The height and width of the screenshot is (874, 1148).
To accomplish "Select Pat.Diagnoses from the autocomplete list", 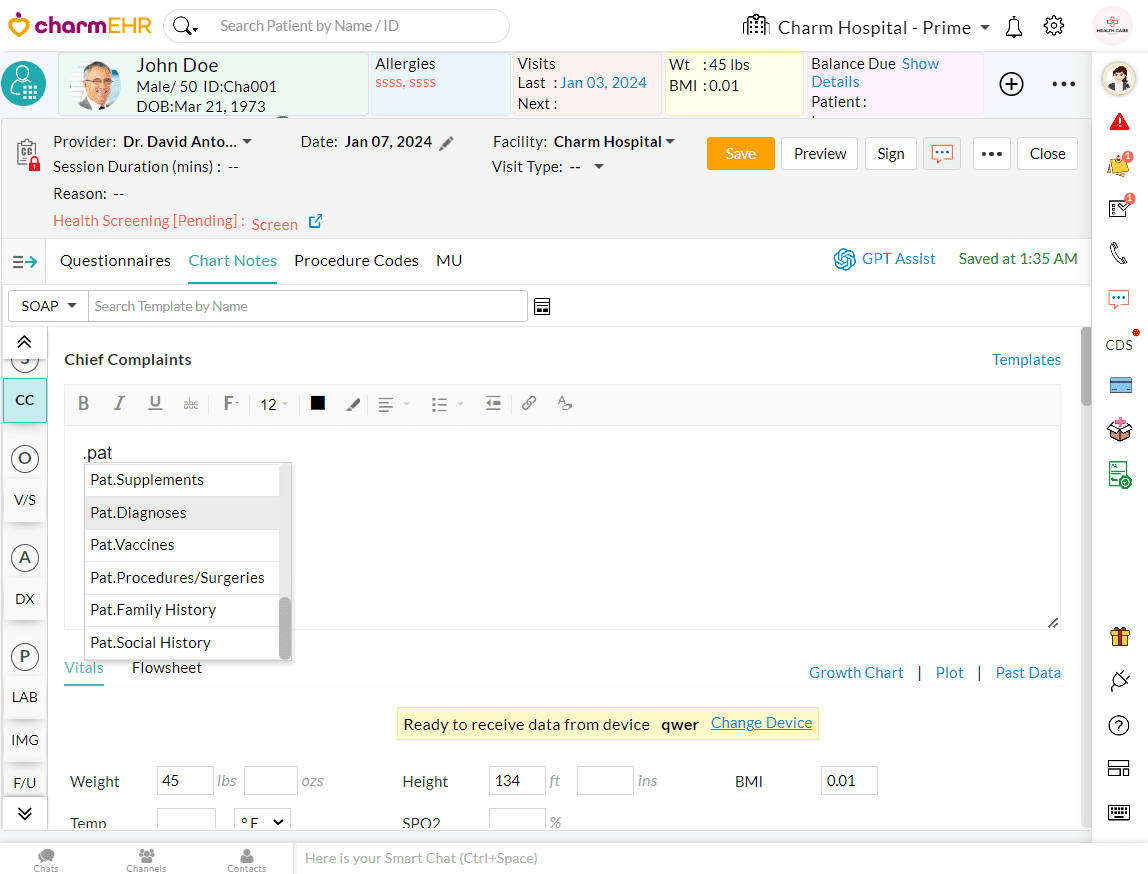I will (x=139, y=513).
